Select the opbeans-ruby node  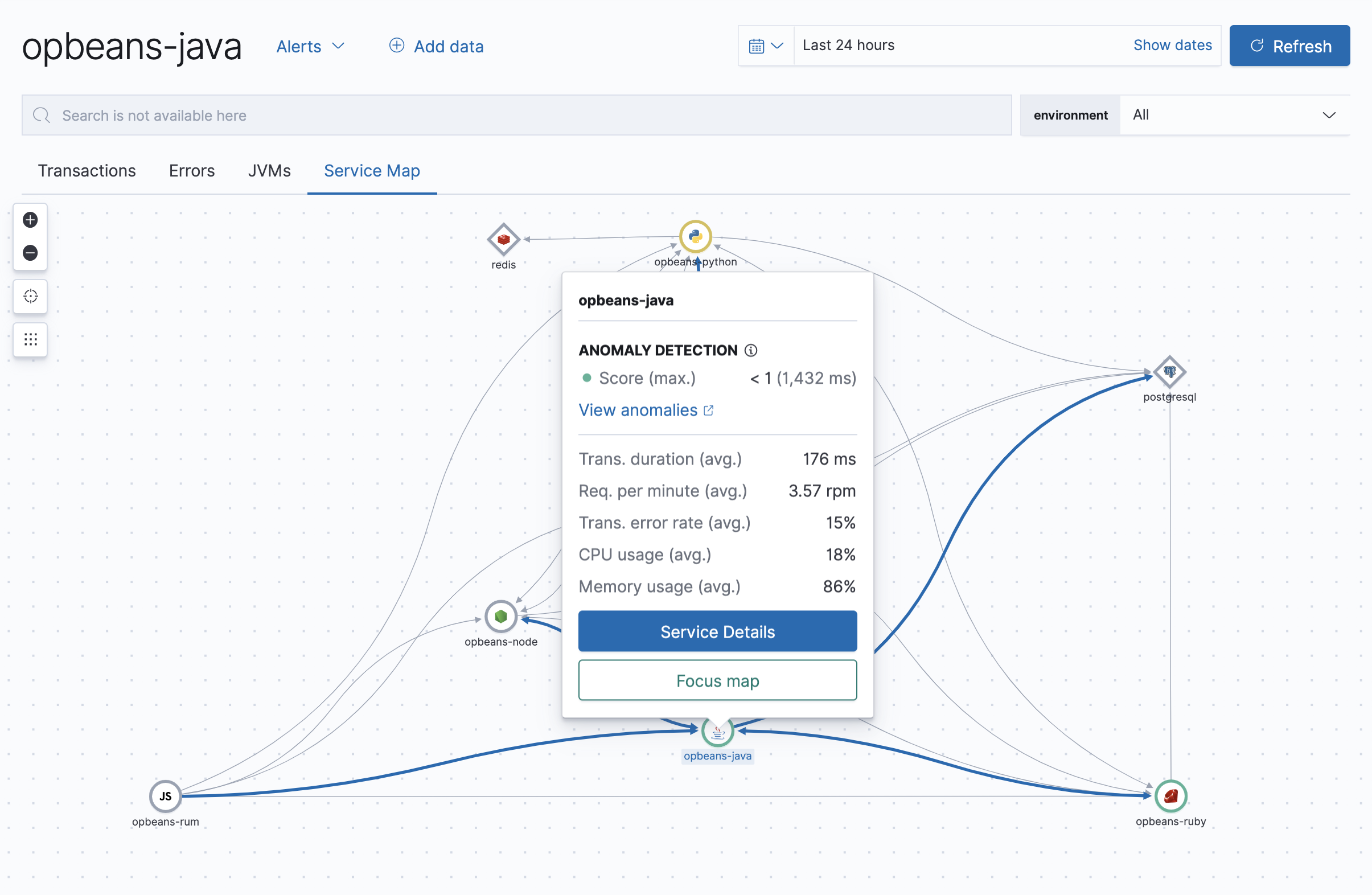tap(1170, 796)
